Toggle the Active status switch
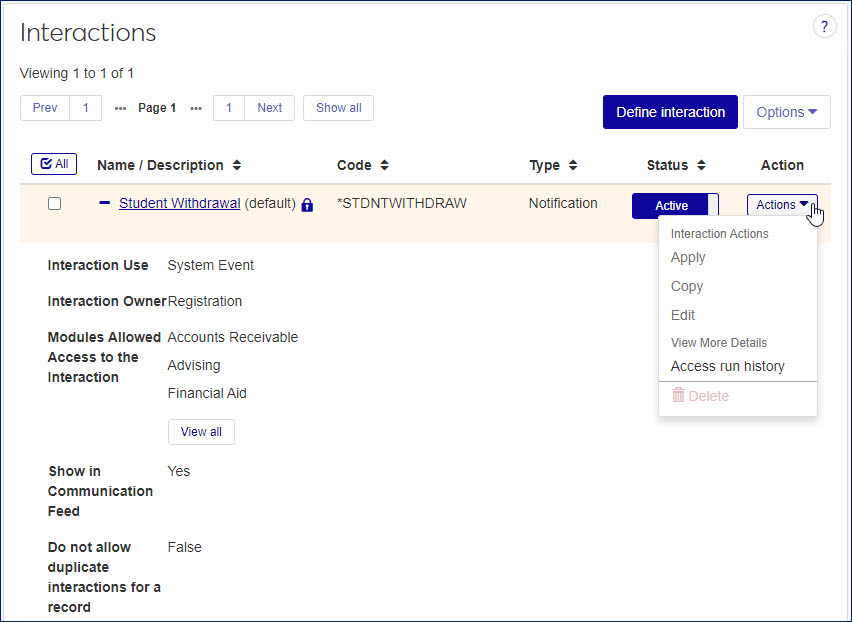 [x=675, y=205]
